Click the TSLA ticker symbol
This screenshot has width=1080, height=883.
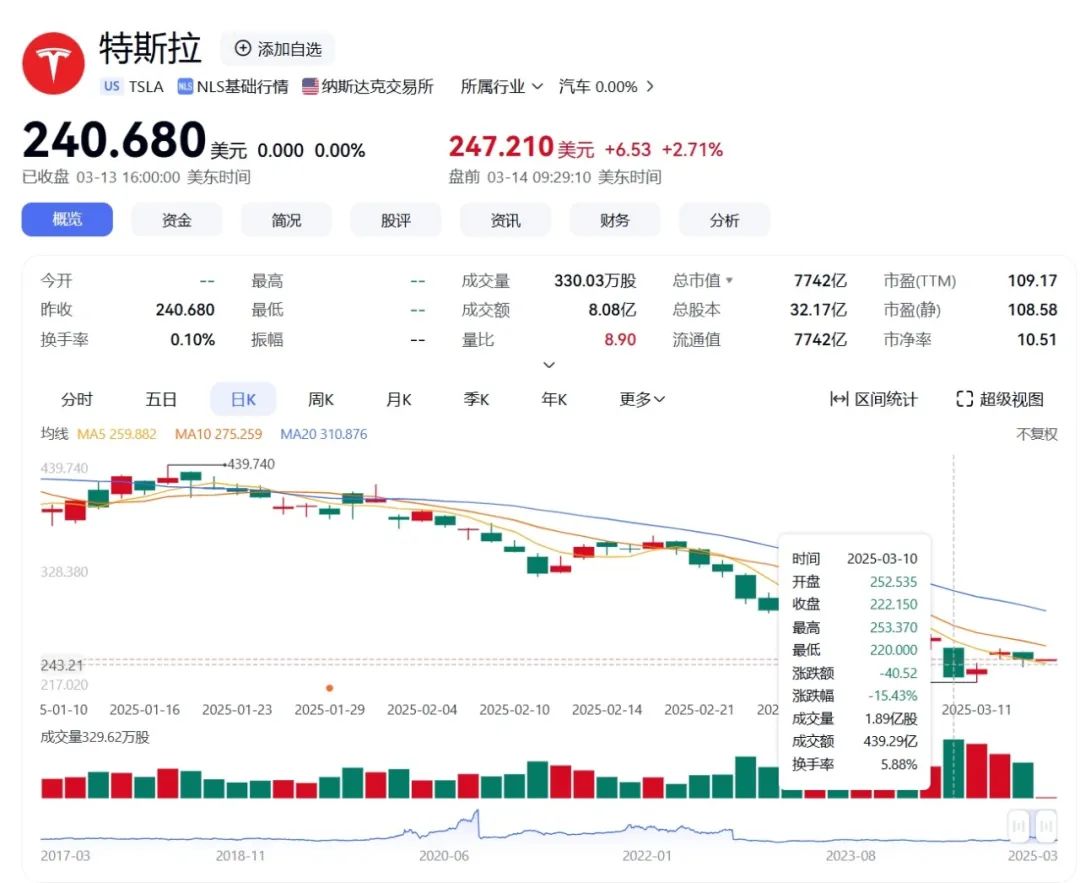[x=146, y=86]
